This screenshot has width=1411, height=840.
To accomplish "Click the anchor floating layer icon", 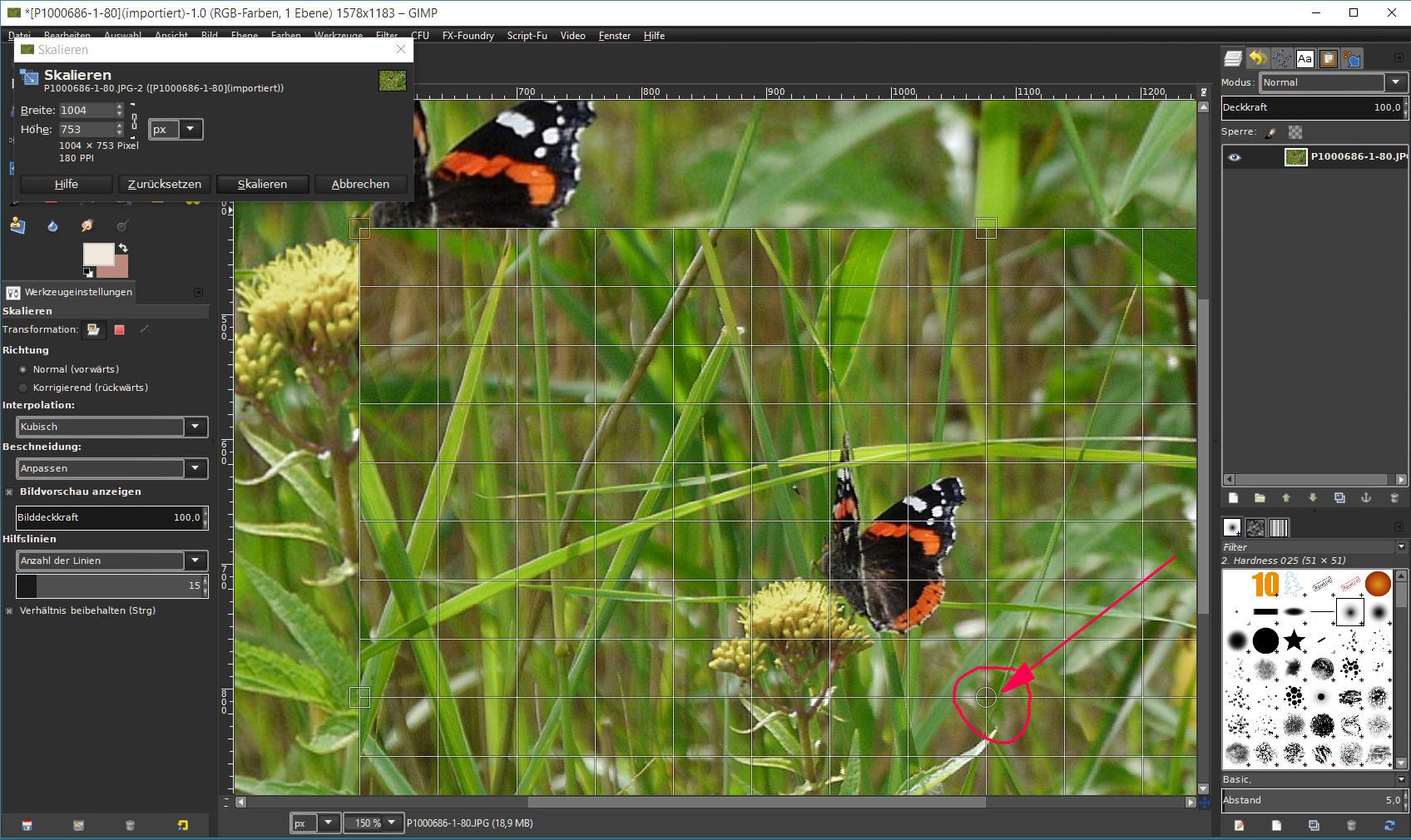I will pos(1365,498).
